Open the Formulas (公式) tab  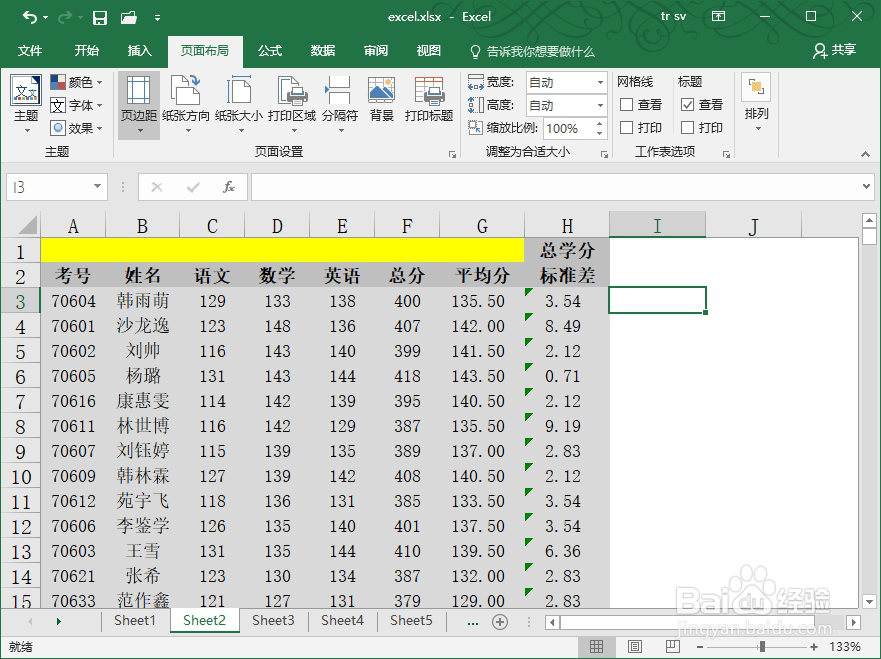[270, 51]
